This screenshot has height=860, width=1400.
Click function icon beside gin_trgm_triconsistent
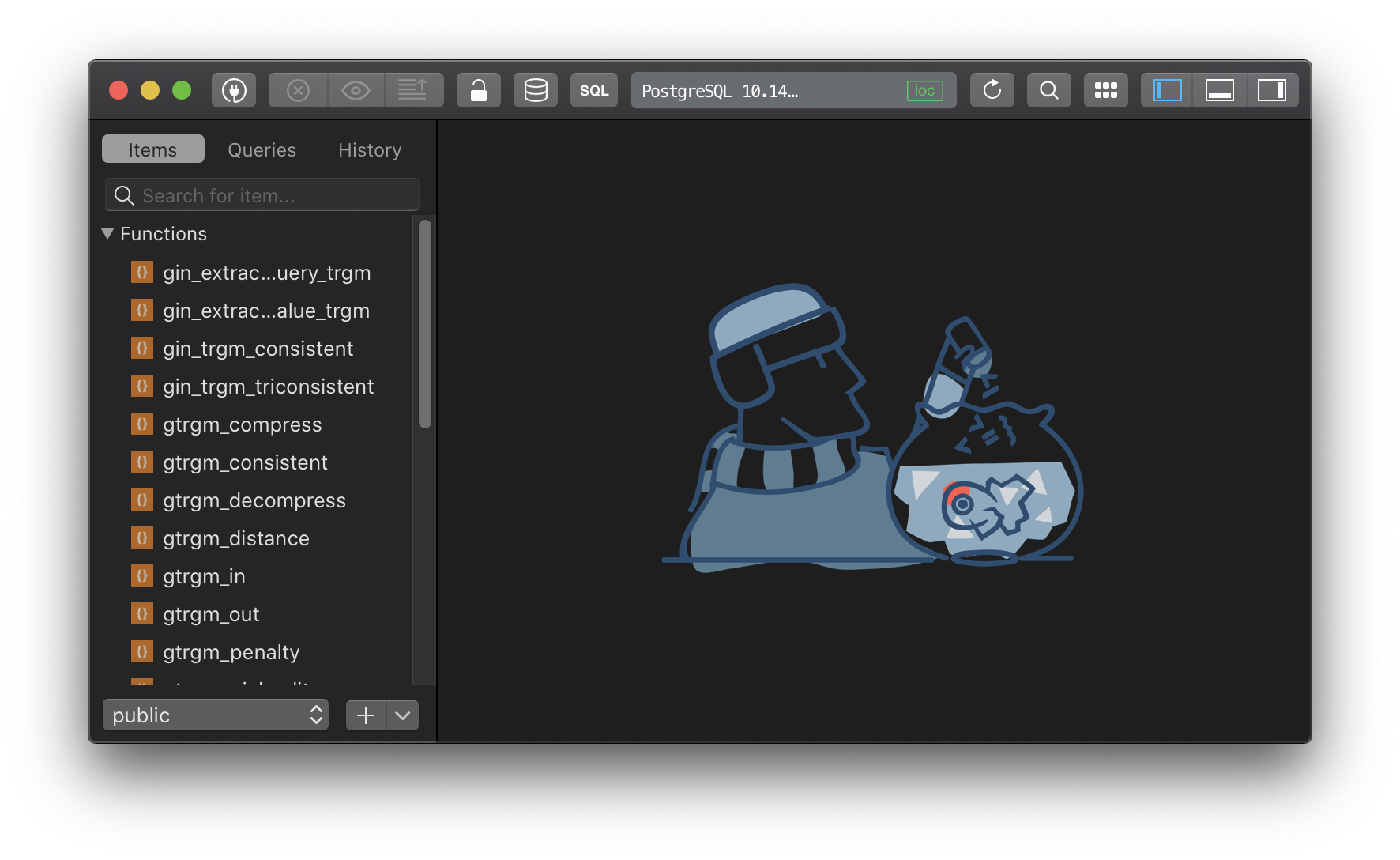[142, 386]
